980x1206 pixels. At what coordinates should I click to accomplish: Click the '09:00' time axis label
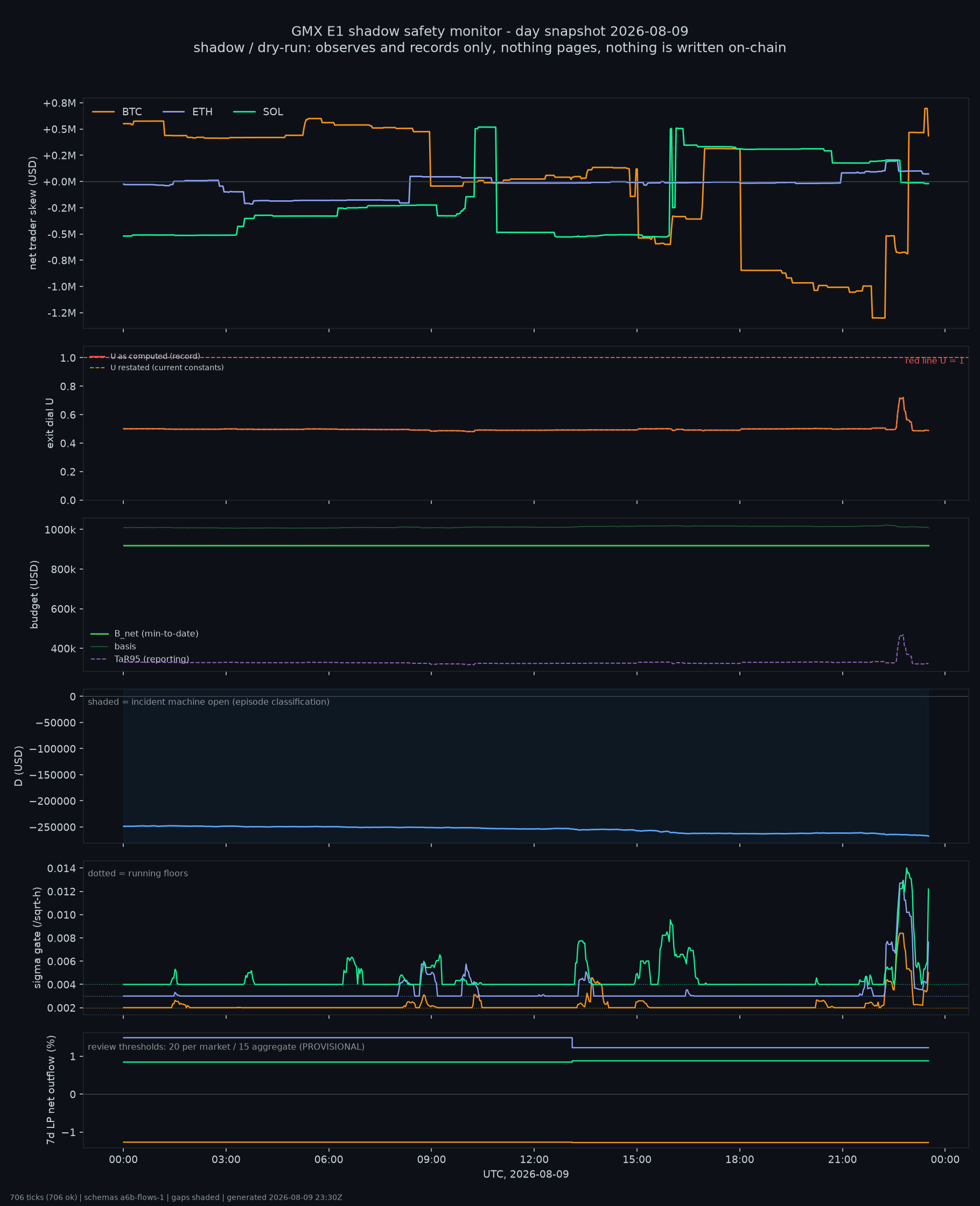click(x=431, y=1160)
